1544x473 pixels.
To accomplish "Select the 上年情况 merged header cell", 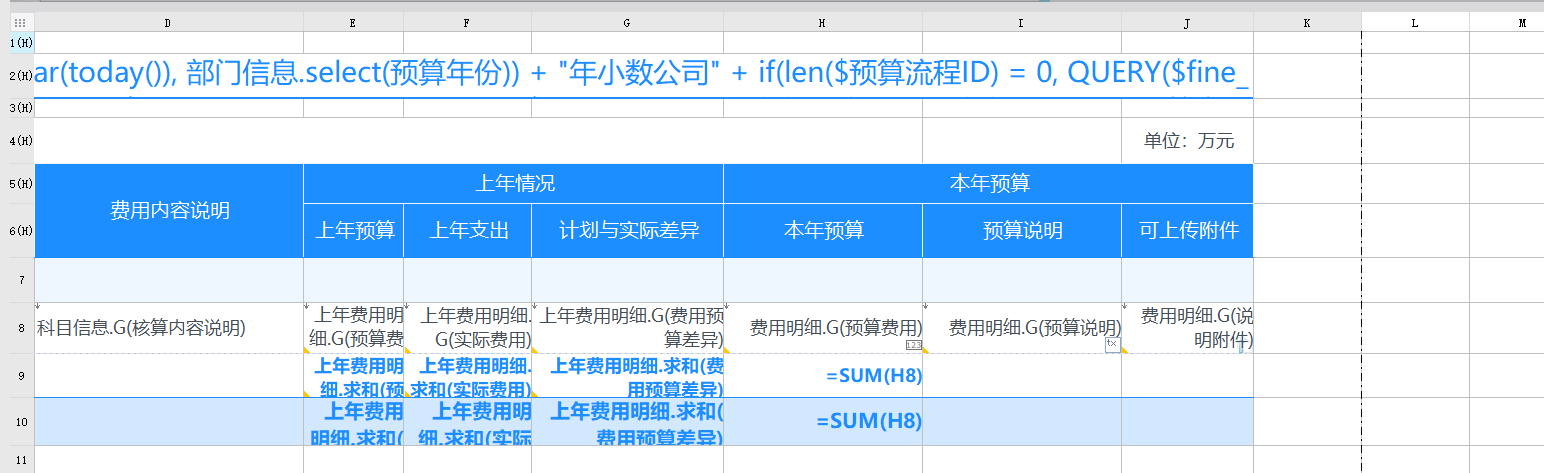I will pyautogui.click(x=514, y=184).
